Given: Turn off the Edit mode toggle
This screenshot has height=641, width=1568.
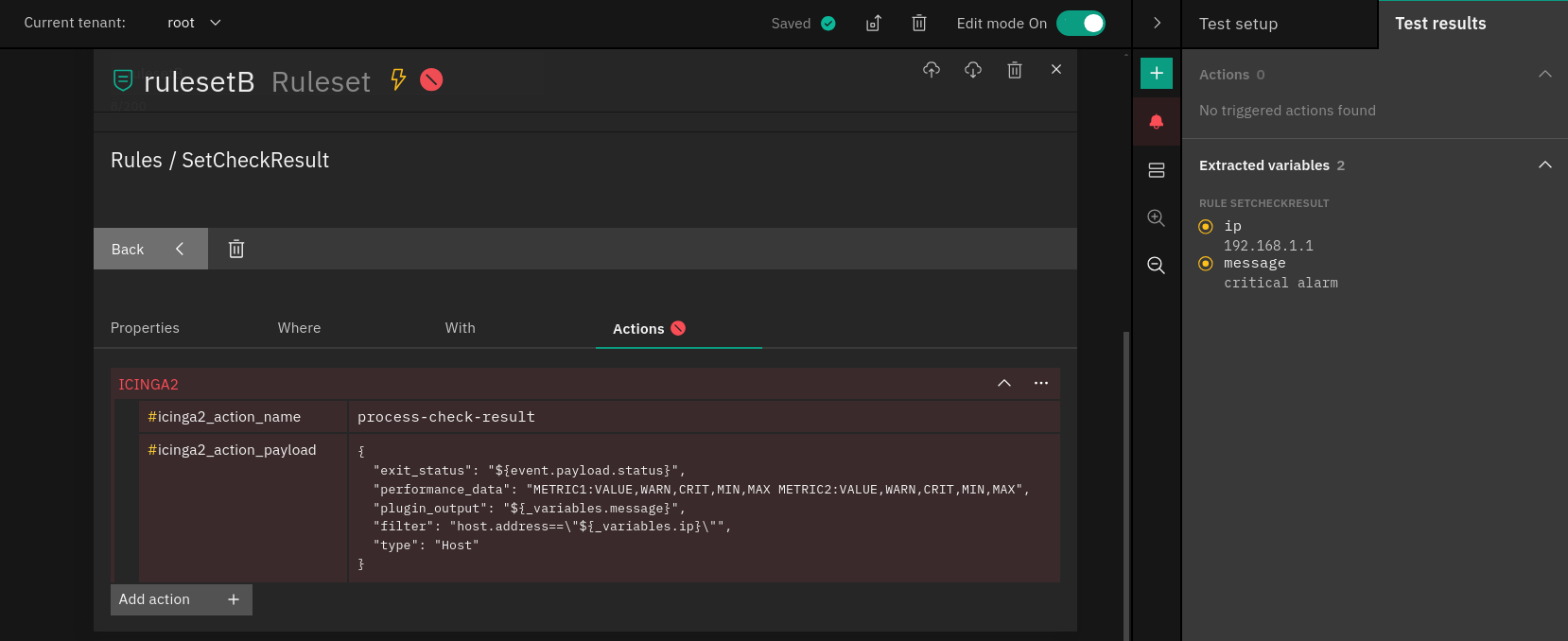Looking at the screenshot, I should click(1080, 24).
